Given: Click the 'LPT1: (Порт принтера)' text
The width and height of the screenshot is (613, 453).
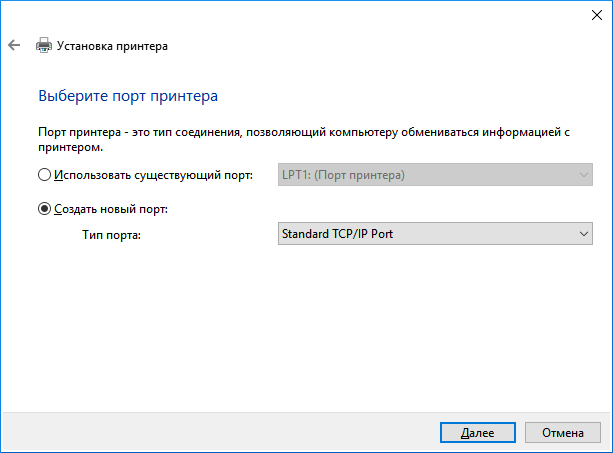Looking at the screenshot, I should [343, 176].
